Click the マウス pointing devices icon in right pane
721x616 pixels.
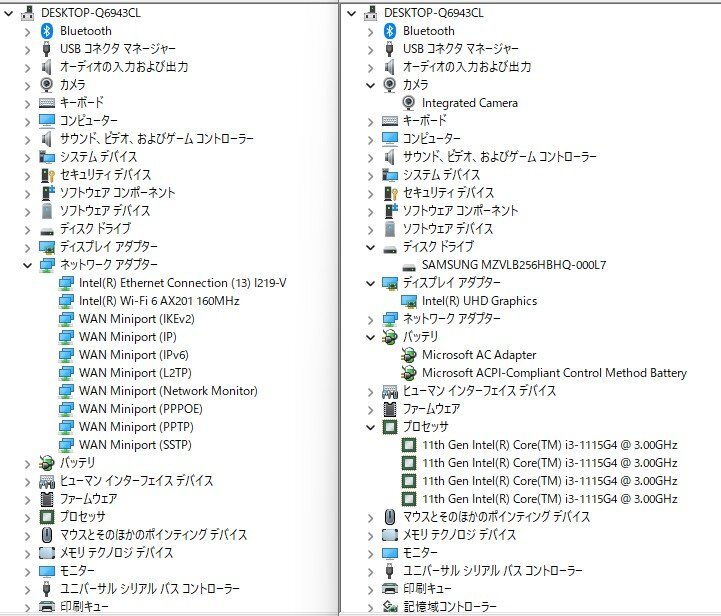click(x=389, y=517)
